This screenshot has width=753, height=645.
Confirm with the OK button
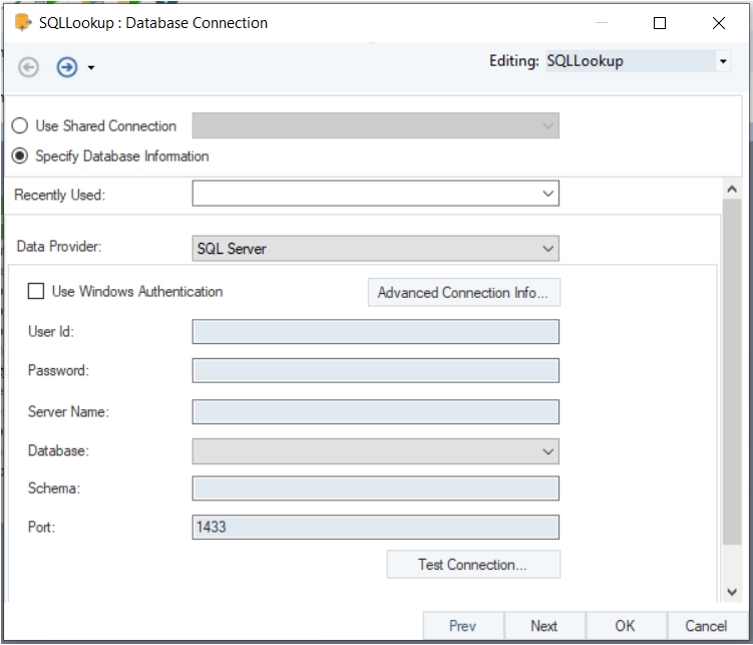click(x=625, y=626)
